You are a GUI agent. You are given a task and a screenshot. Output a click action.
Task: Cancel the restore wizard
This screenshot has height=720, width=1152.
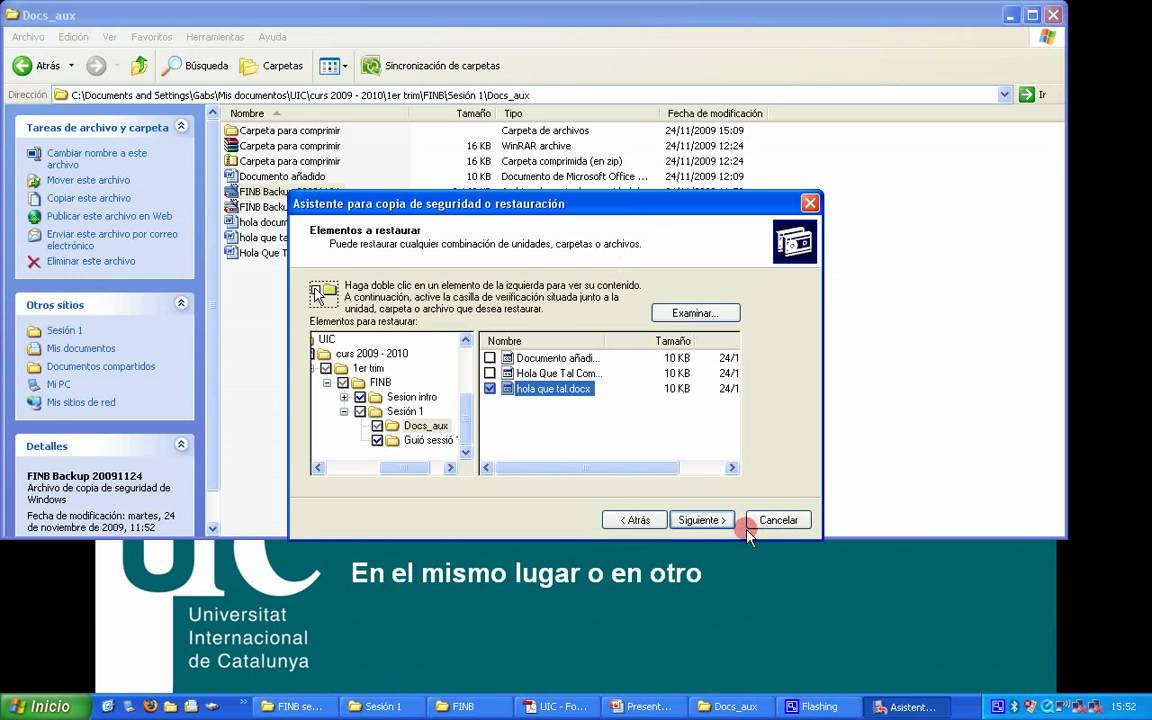pyautogui.click(x=779, y=520)
